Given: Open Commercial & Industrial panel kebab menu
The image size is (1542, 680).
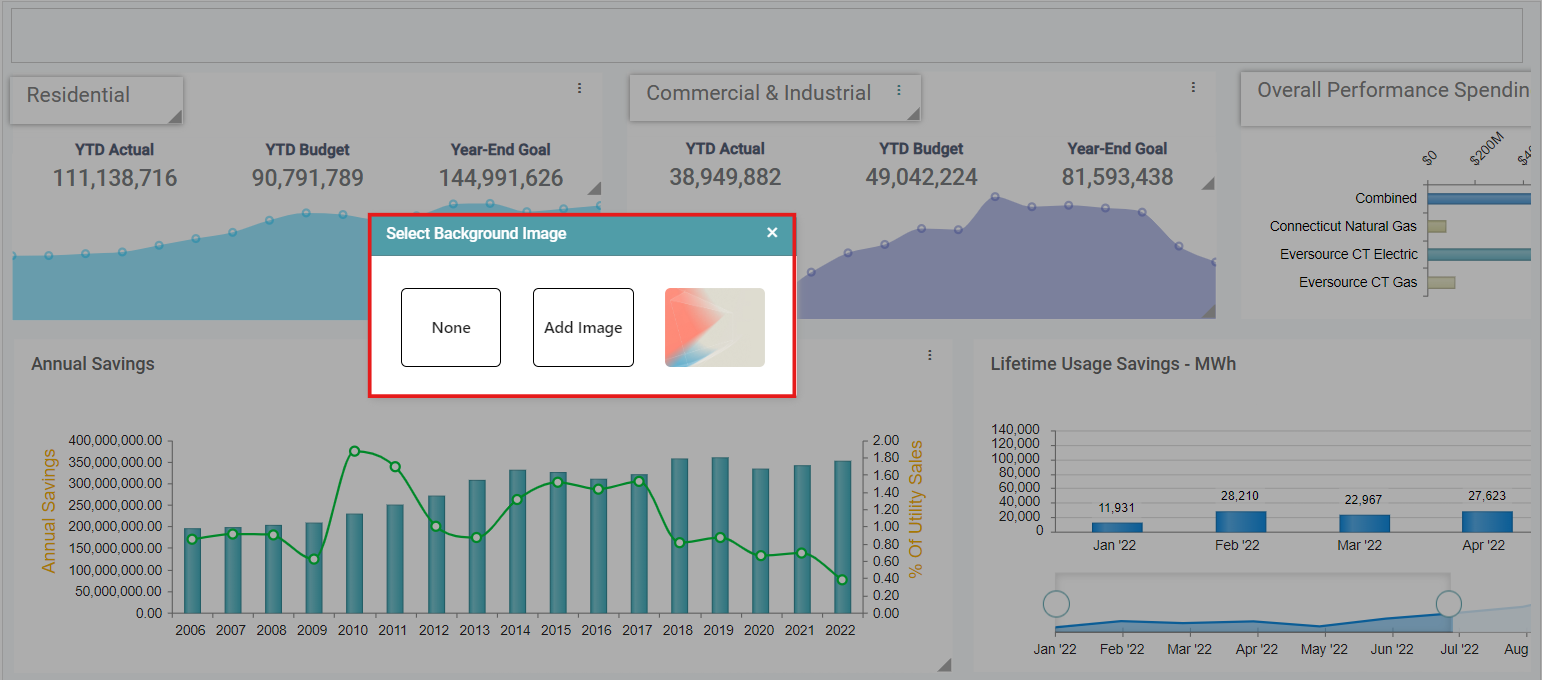Looking at the screenshot, I should coord(1193,87).
